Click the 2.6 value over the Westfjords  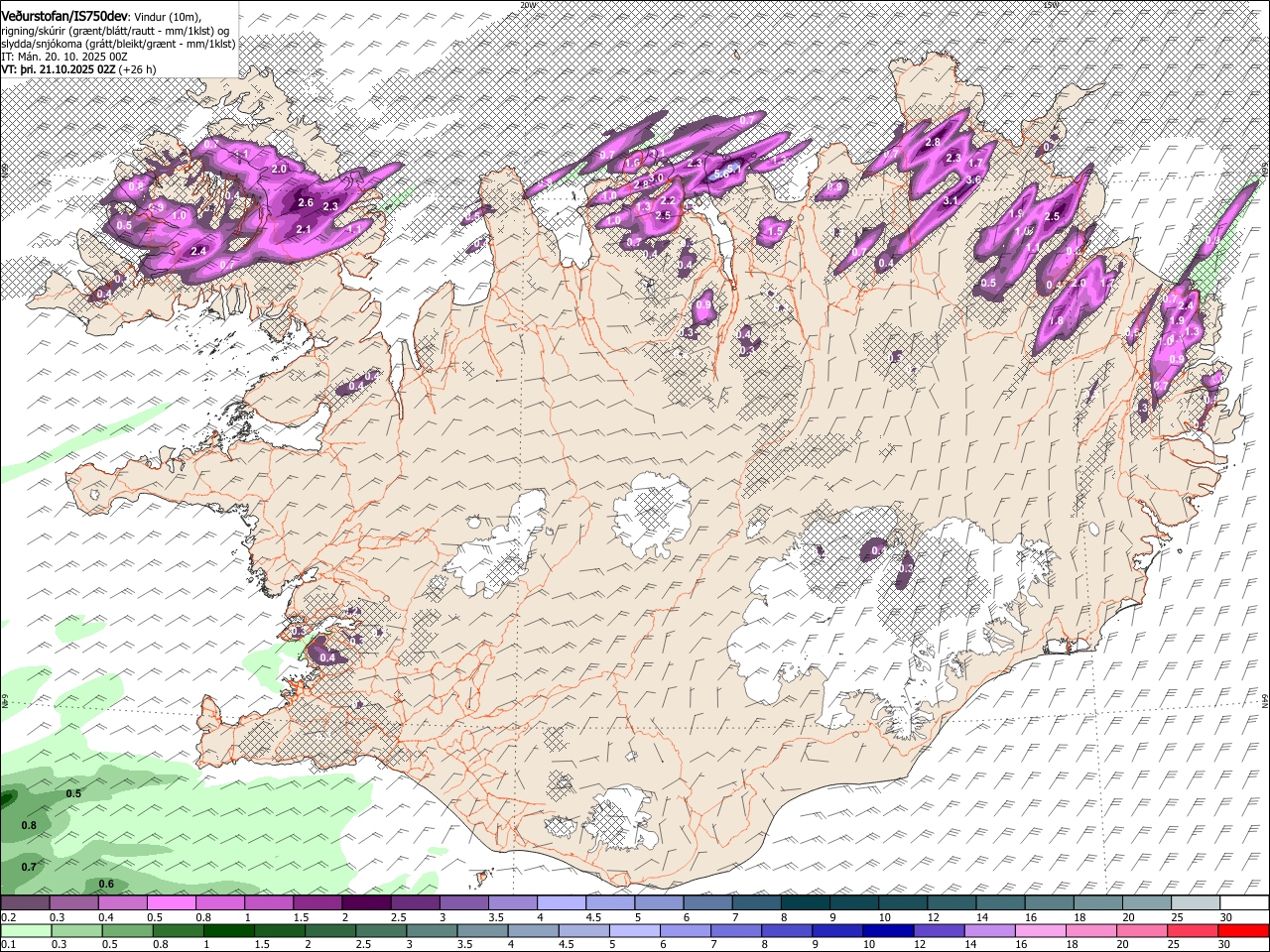coord(306,203)
